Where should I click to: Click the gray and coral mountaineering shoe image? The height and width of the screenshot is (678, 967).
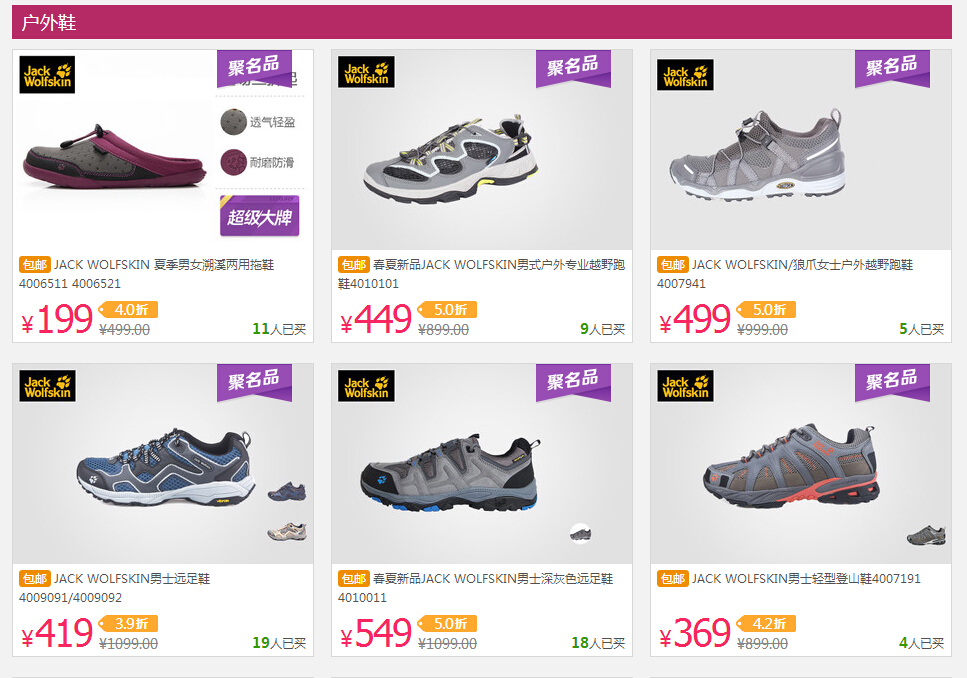point(792,466)
